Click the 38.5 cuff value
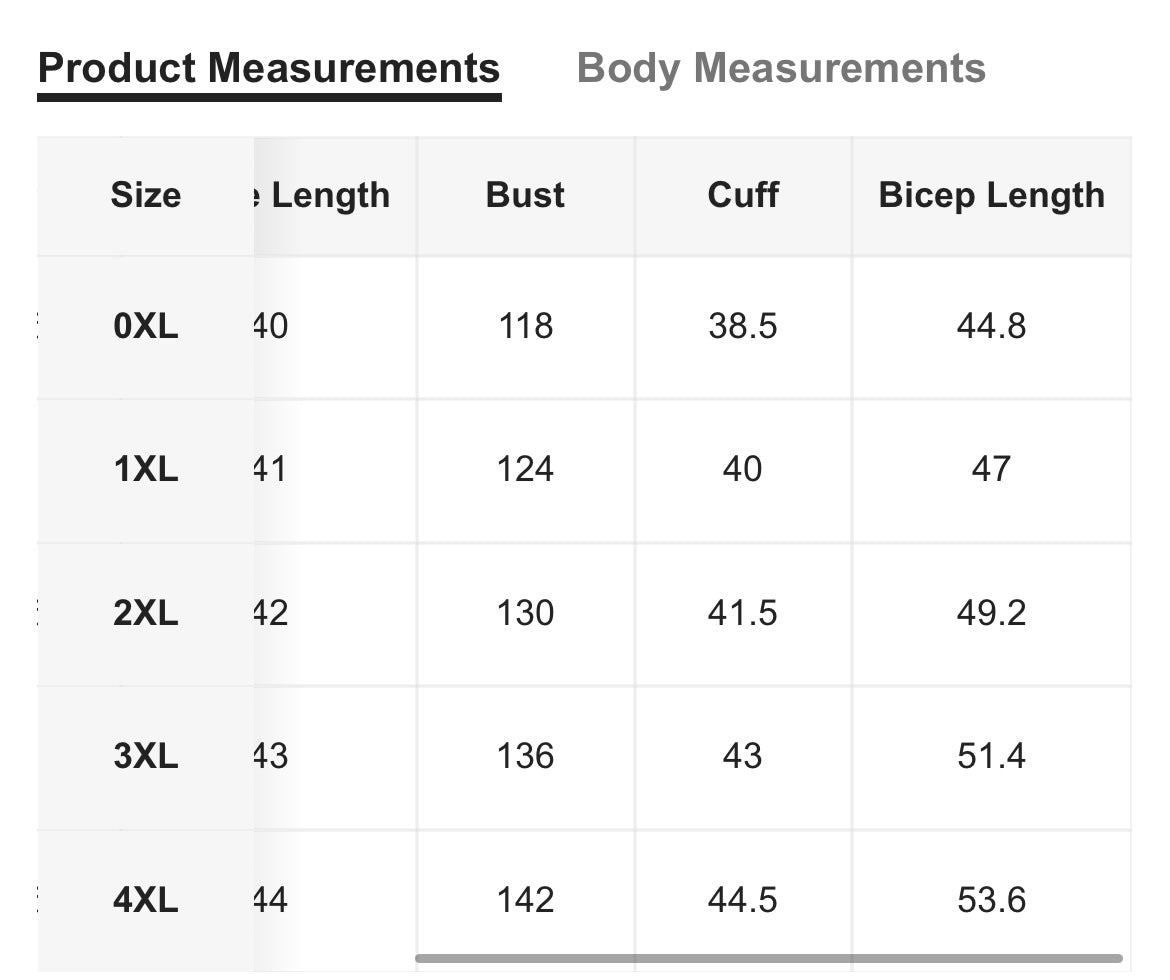1170x980 pixels. coord(743,327)
